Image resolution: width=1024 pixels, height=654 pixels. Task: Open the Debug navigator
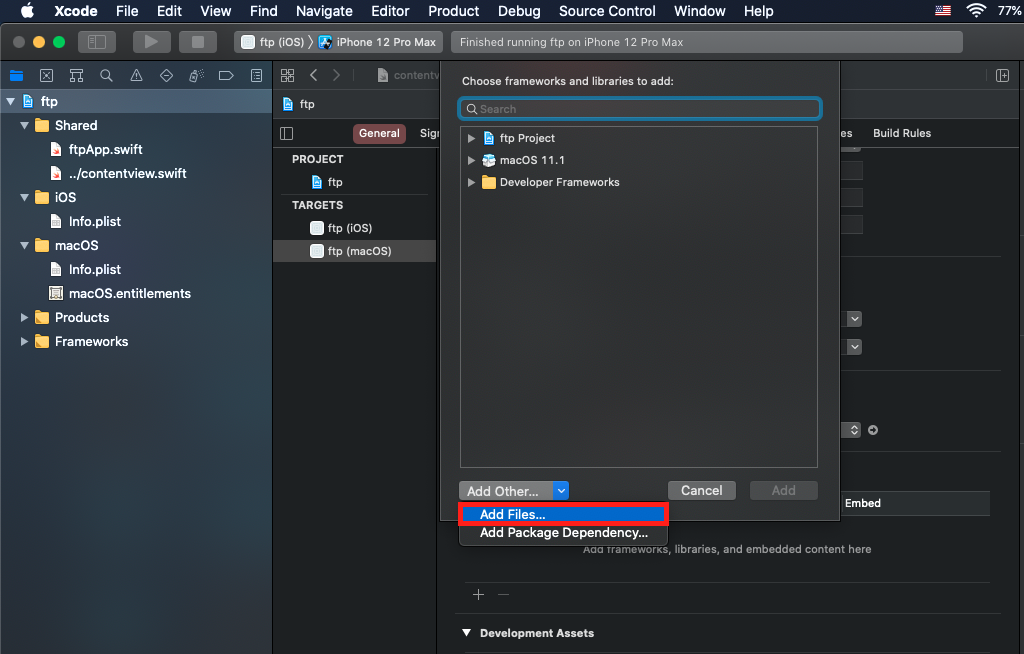(x=196, y=76)
